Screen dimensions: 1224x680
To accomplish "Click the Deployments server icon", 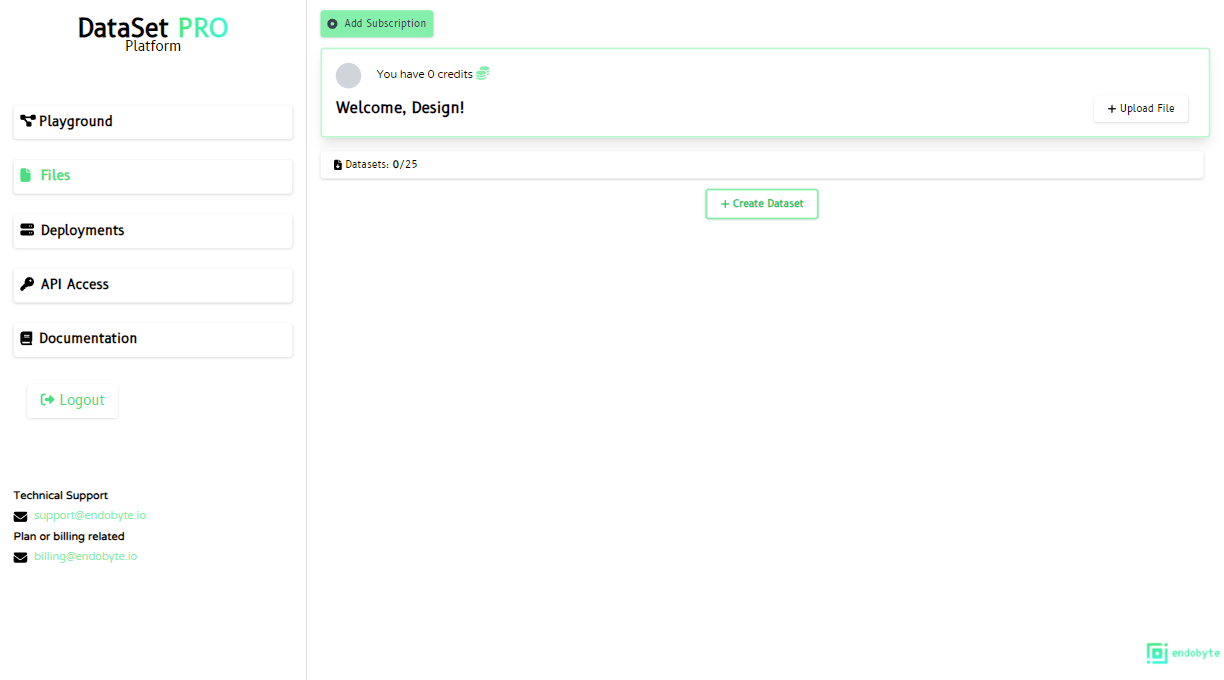I will point(27,230).
